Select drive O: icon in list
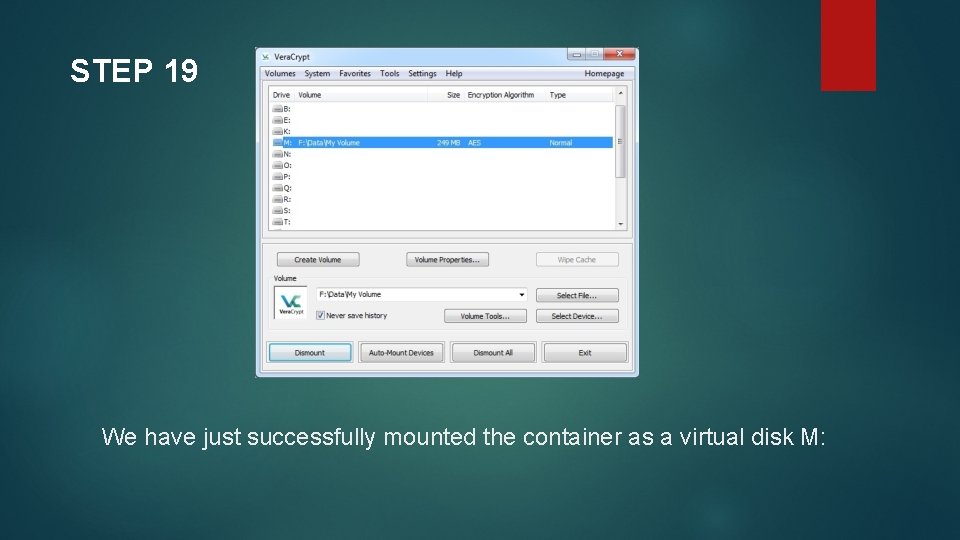960x540 pixels. click(x=278, y=165)
